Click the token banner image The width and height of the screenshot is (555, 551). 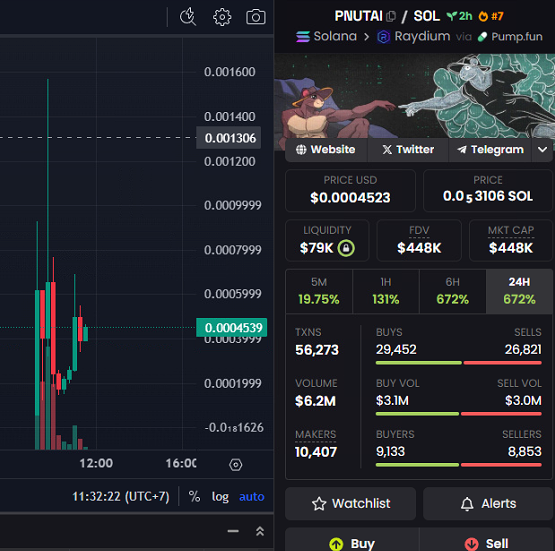pyautogui.click(x=414, y=96)
